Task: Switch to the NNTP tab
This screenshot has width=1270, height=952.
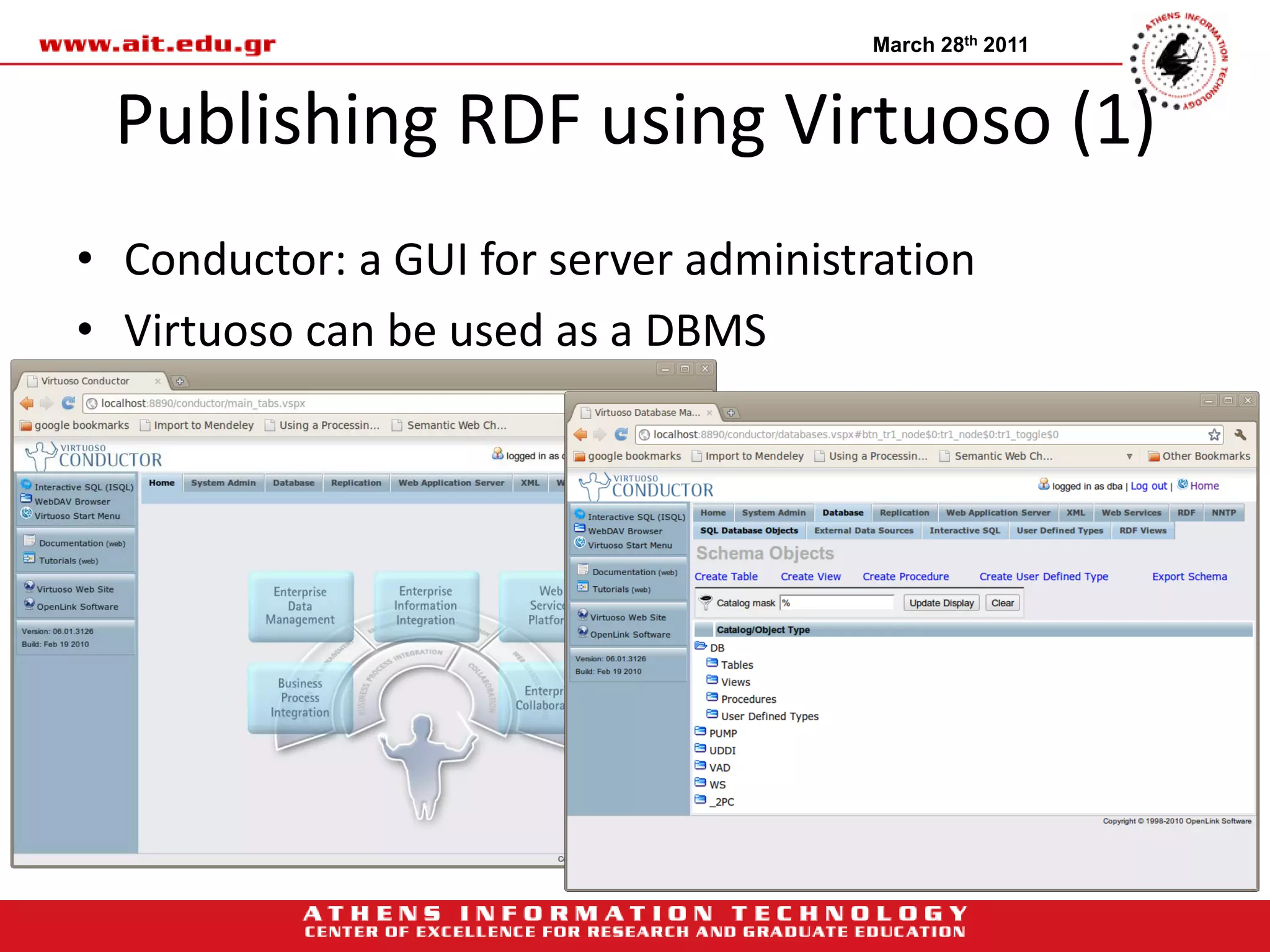Action: pos(1223,513)
